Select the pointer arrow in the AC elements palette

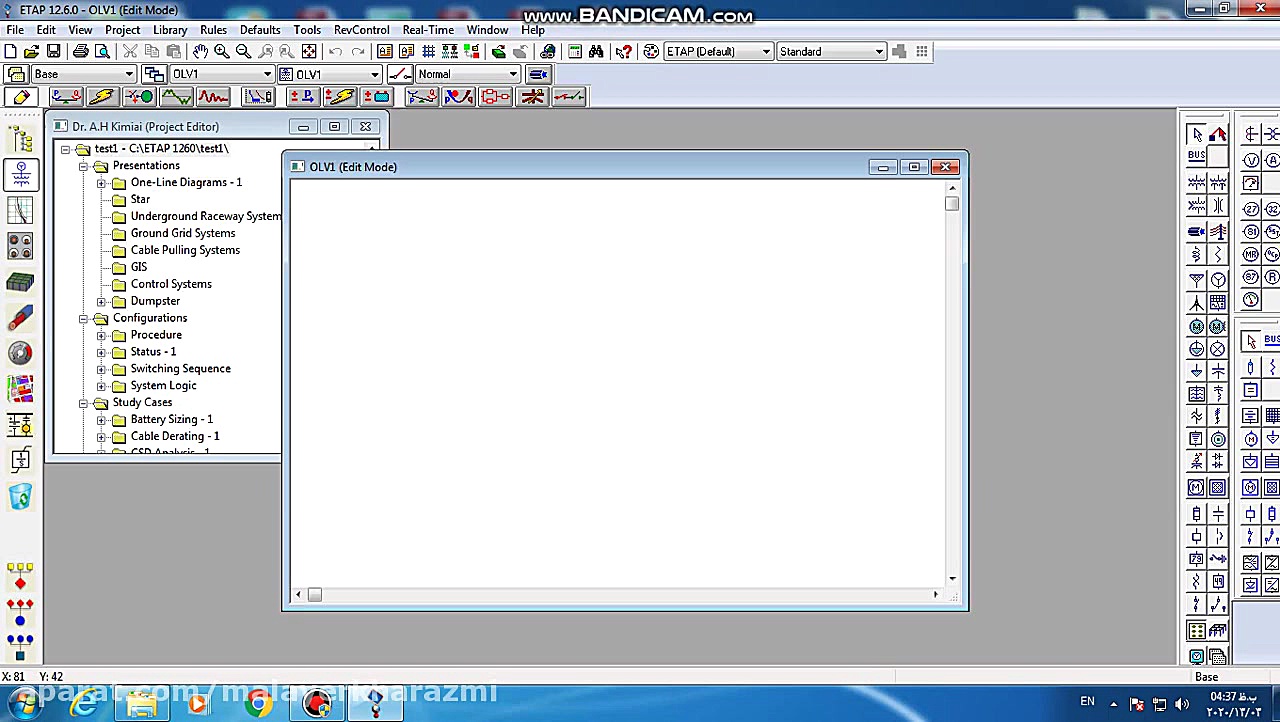pyautogui.click(x=1197, y=135)
